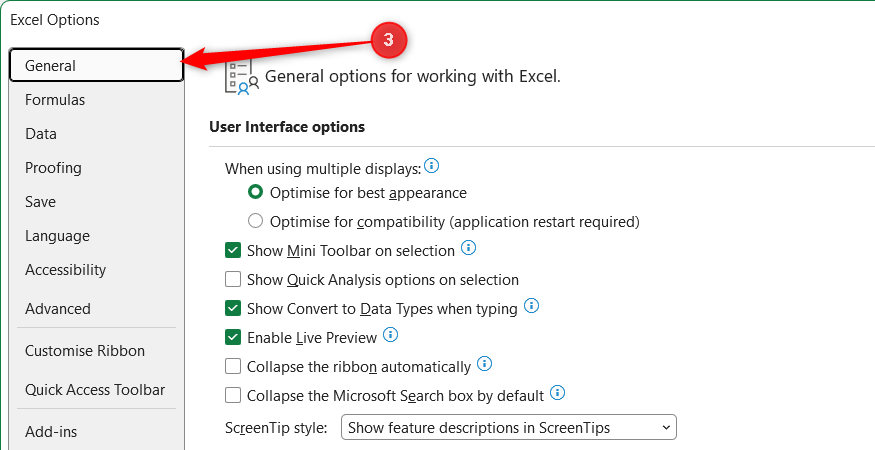This screenshot has width=875, height=450.
Task: Enable Show Quick Analysis options on selection
Action: [x=233, y=280]
